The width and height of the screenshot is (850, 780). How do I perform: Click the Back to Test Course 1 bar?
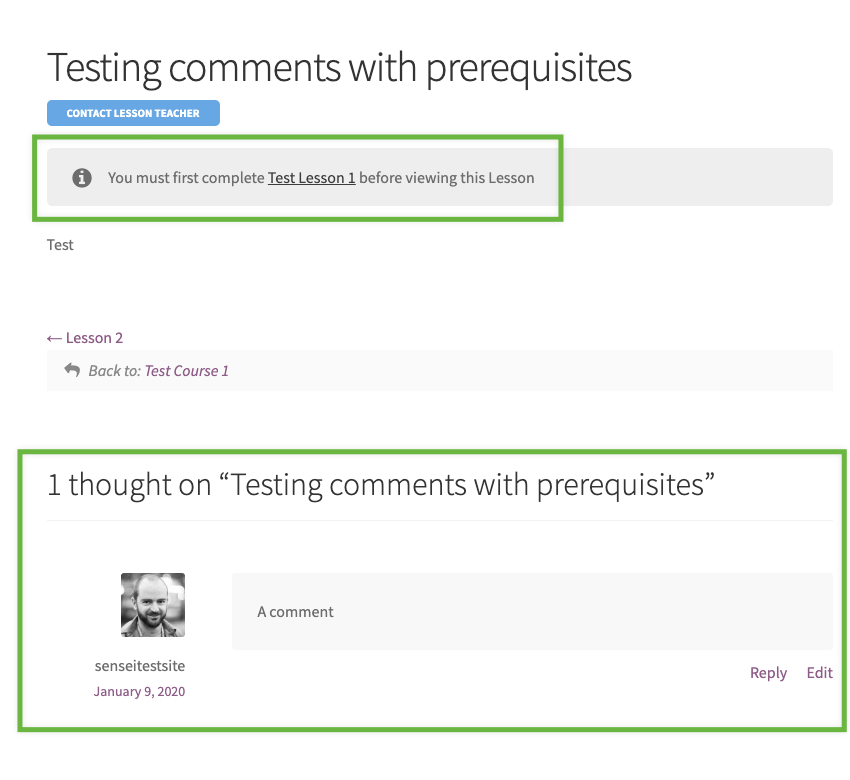[440, 370]
